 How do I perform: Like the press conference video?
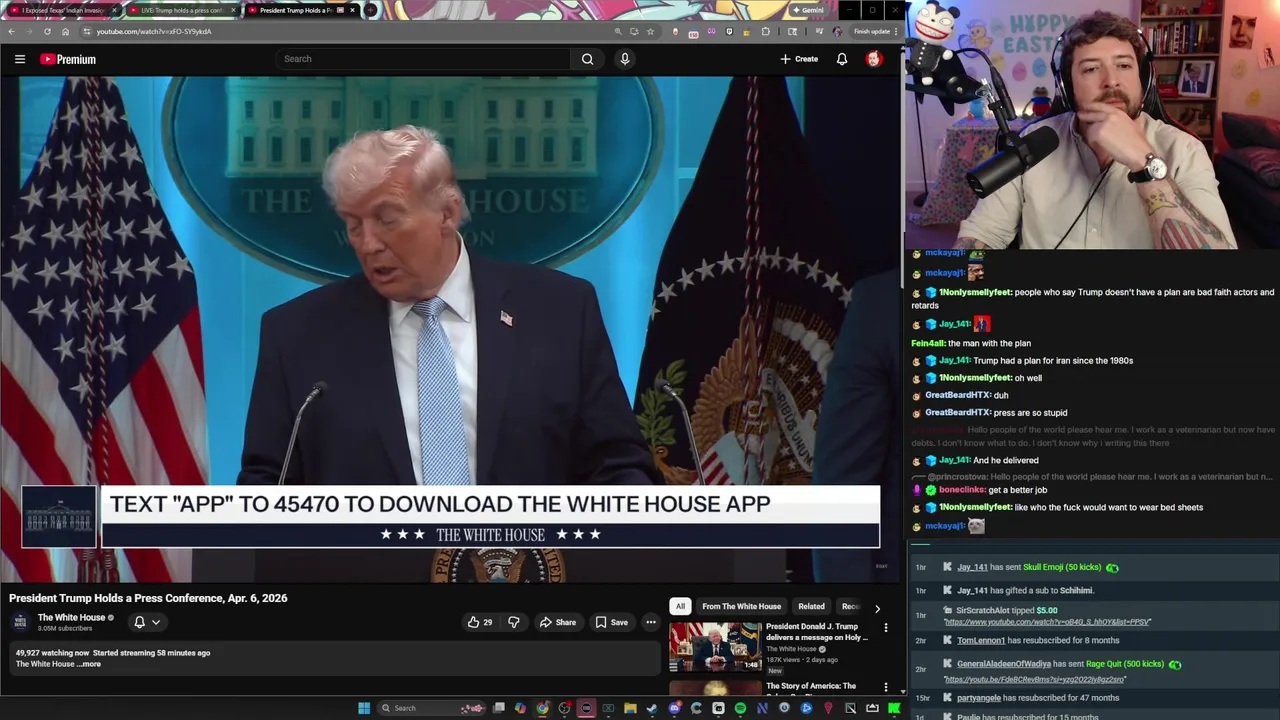click(x=480, y=622)
